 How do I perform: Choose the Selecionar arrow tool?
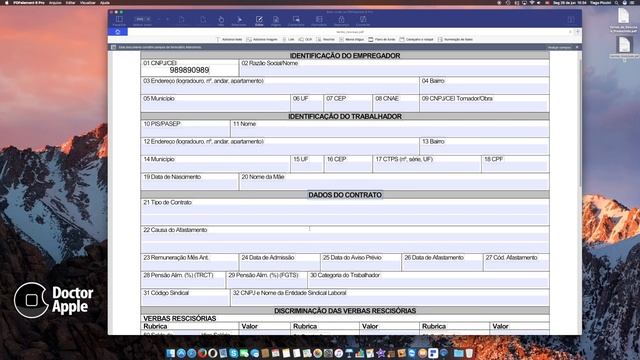[x=239, y=21]
